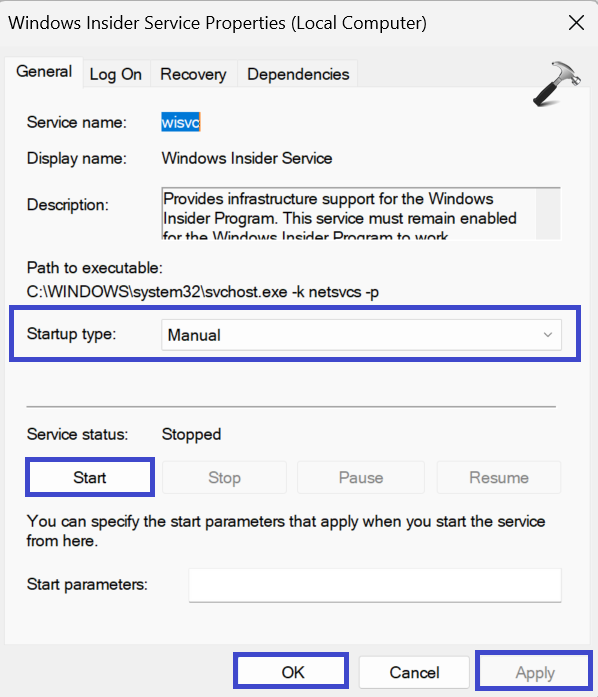Switch to the Log On tab
This screenshot has height=697, width=598.
coord(116,74)
